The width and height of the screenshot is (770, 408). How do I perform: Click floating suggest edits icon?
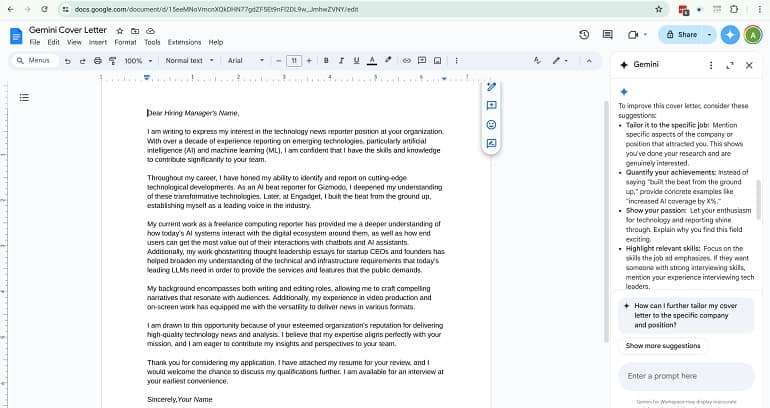pyautogui.click(x=491, y=143)
